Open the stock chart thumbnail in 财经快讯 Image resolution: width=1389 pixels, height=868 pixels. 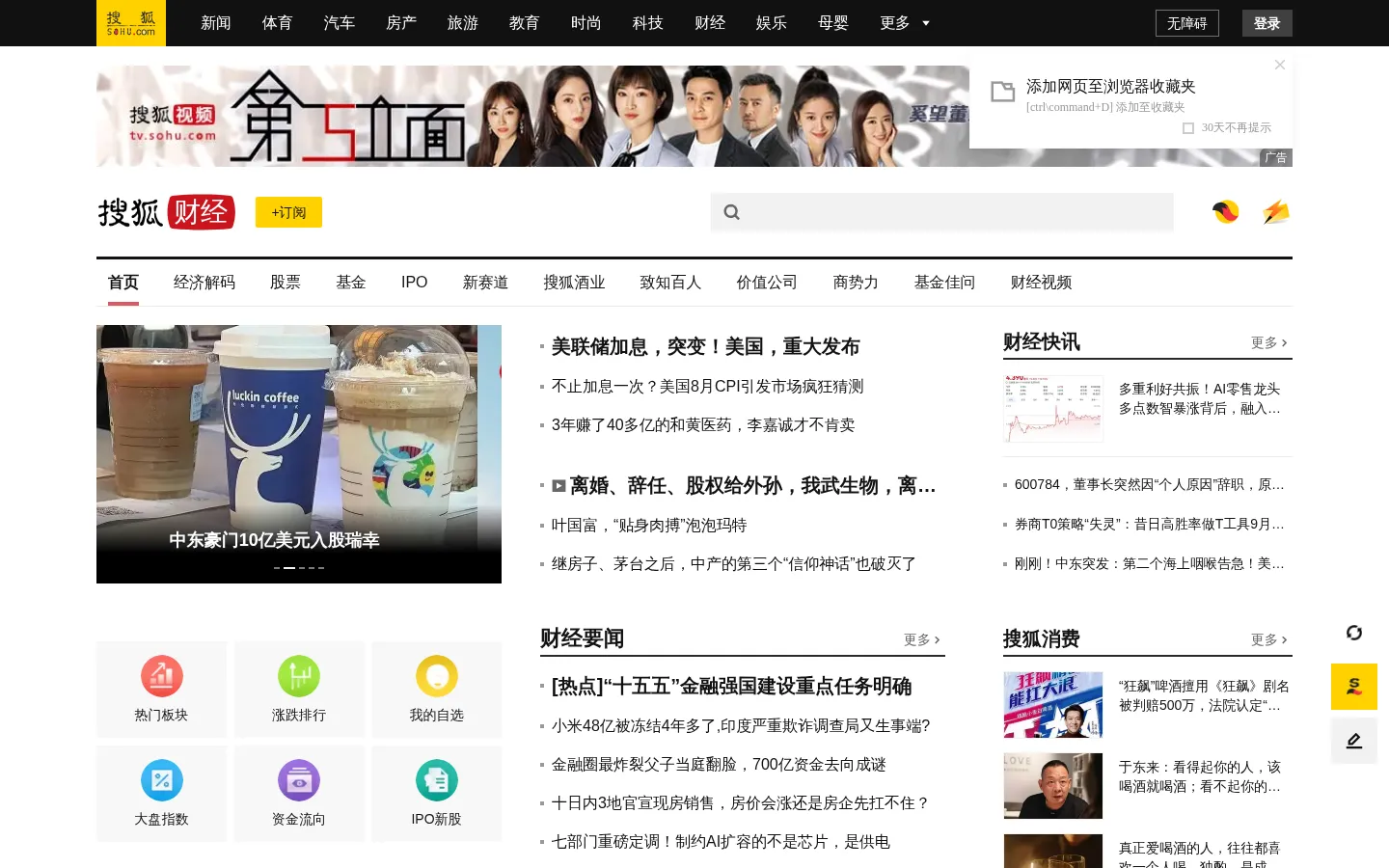point(1053,409)
